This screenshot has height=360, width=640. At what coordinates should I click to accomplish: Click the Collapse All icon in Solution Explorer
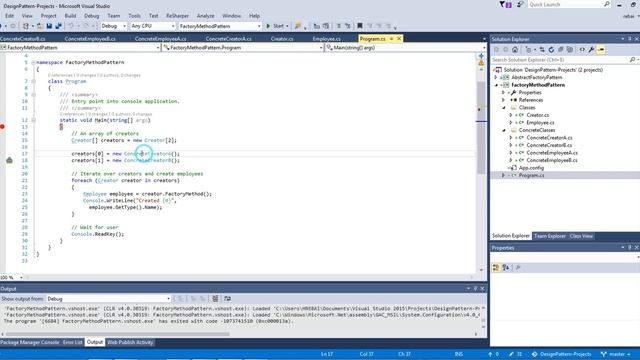point(560,49)
